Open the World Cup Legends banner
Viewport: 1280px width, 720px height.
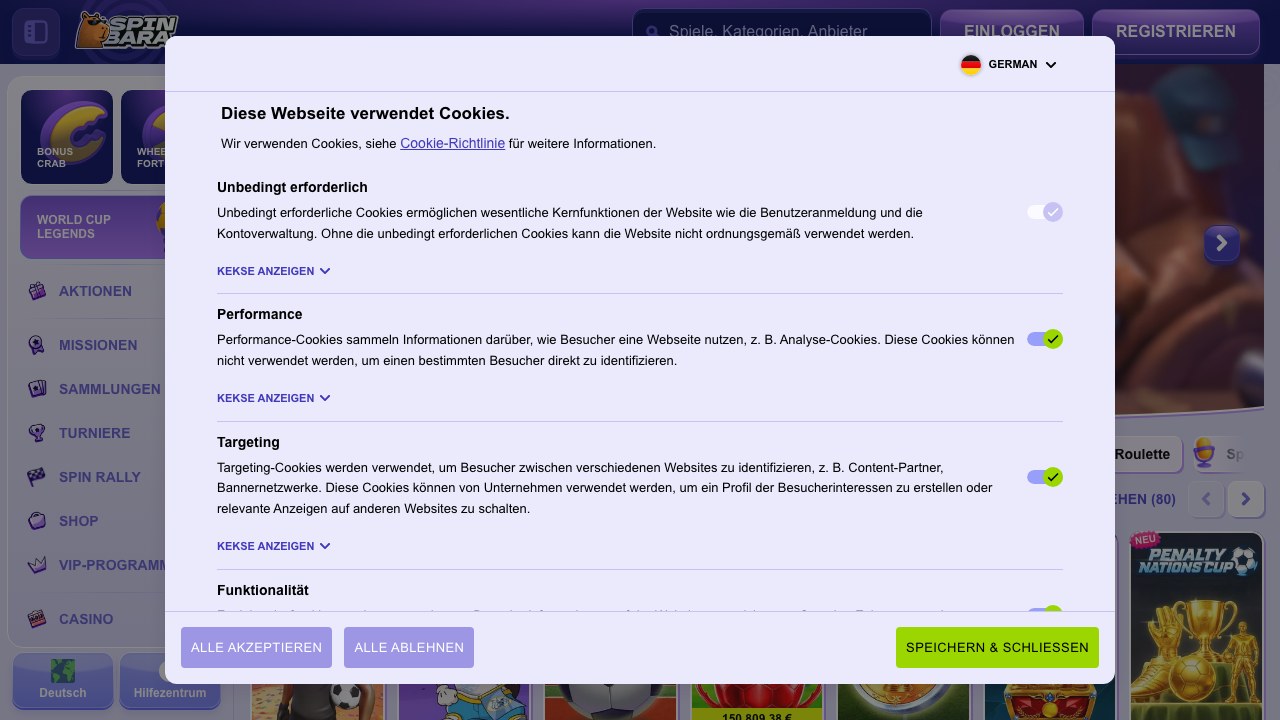93,227
